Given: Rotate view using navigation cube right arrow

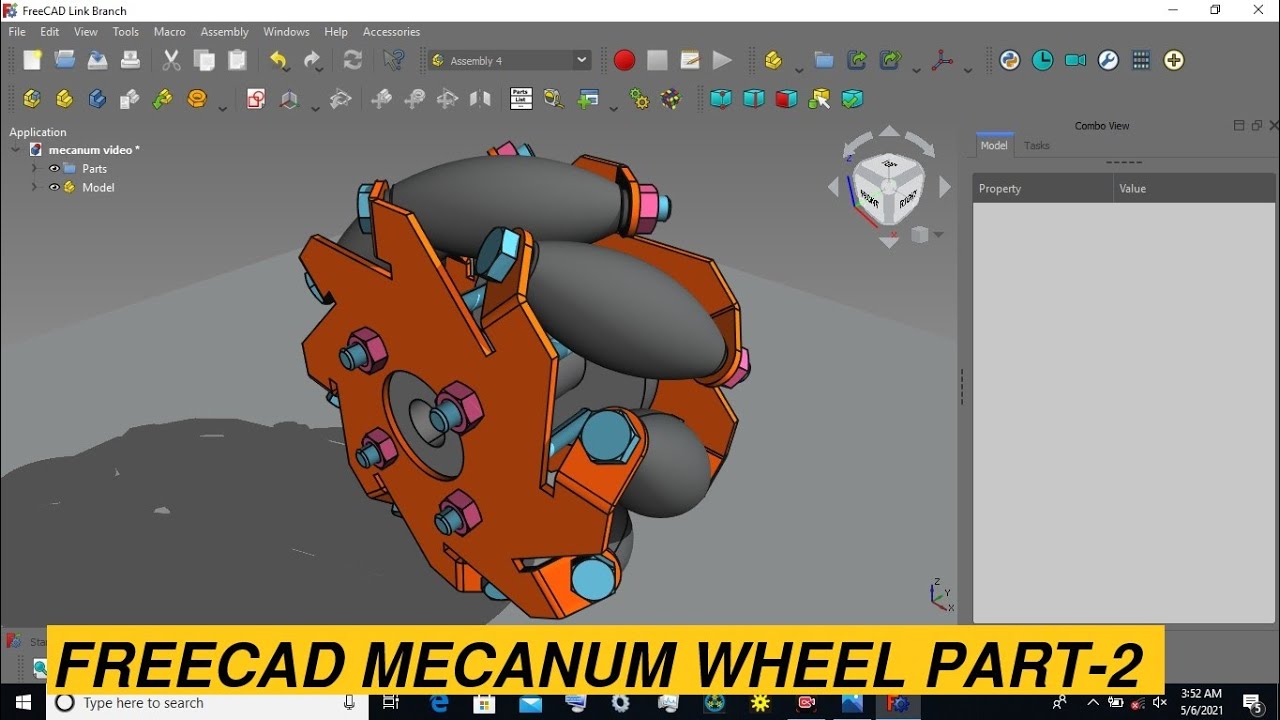Looking at the screenshot, I should tap(945, 186).
